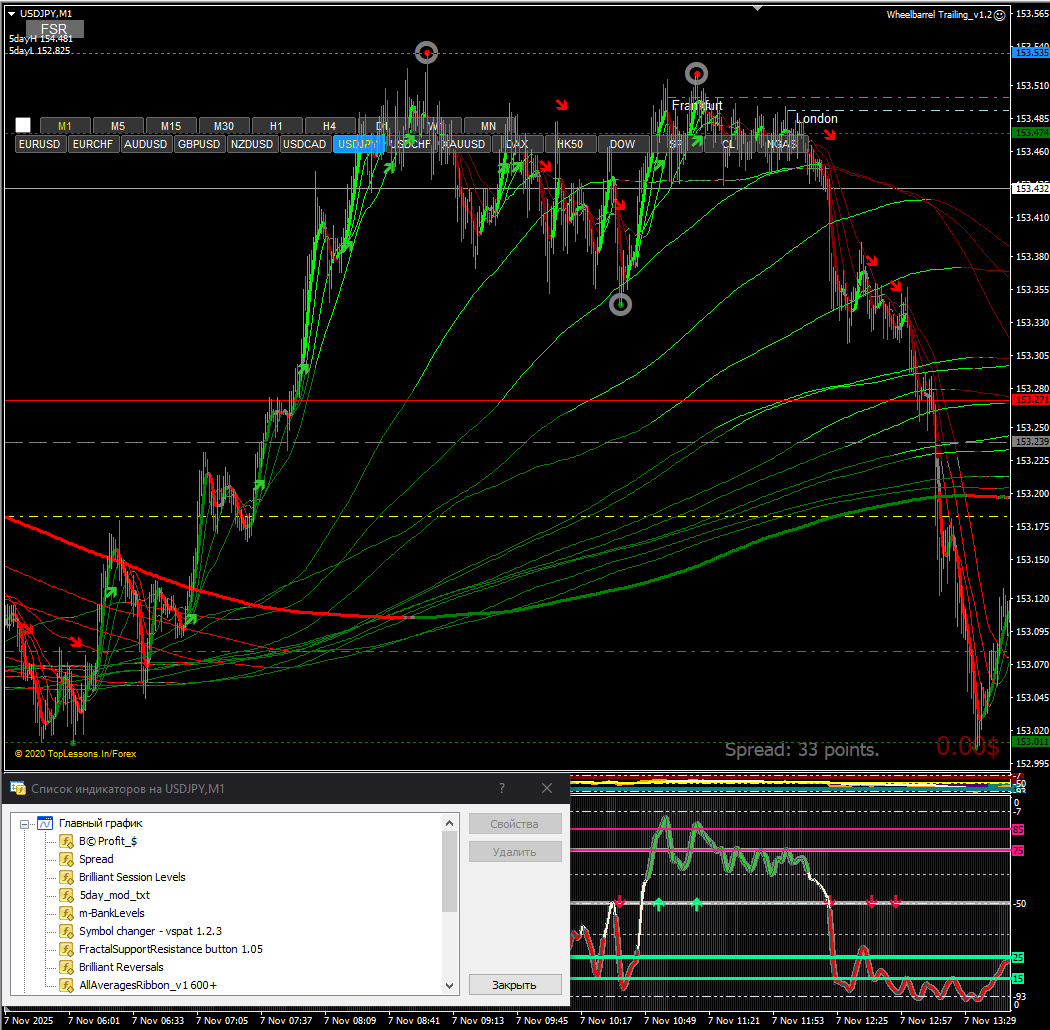Viewport: 1050px width, 1030px height.
Task: Change symbol to XAUUSD
Action: [463, 144]
